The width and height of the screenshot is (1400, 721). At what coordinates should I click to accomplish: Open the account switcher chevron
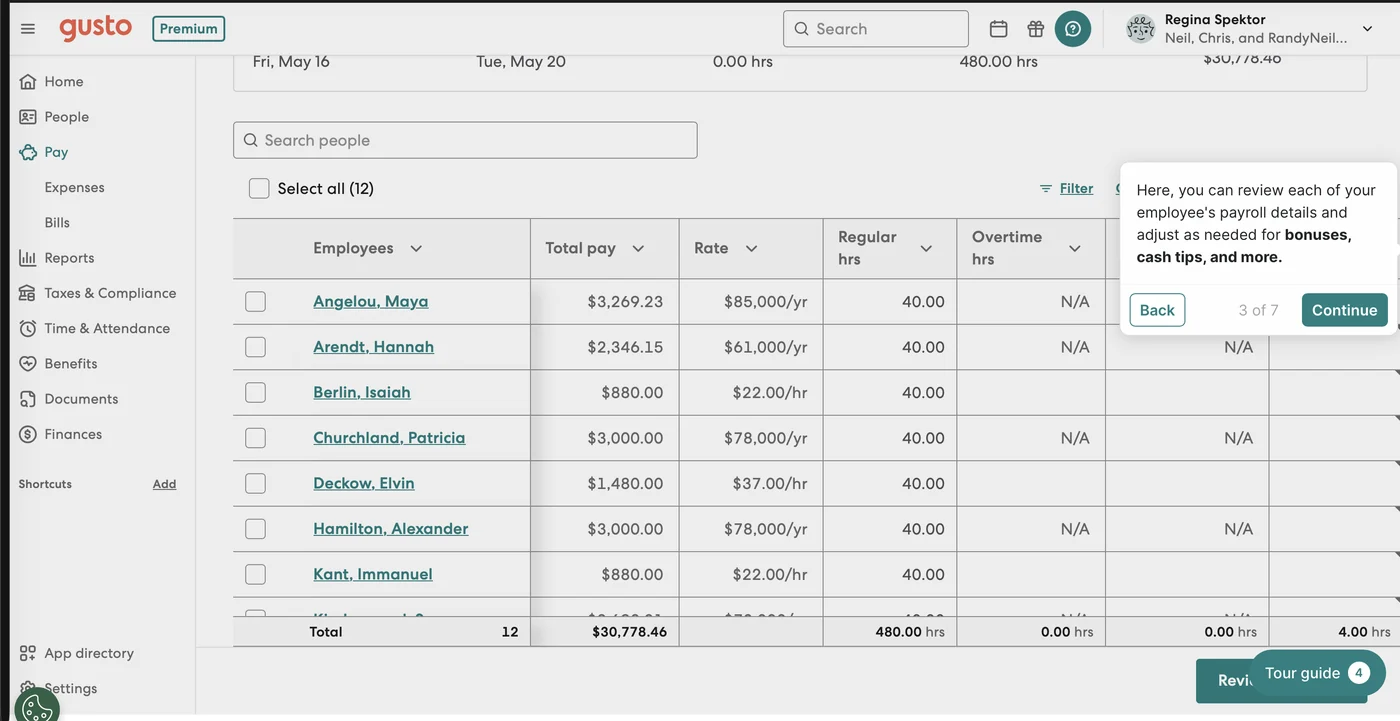click(1368, 29)
